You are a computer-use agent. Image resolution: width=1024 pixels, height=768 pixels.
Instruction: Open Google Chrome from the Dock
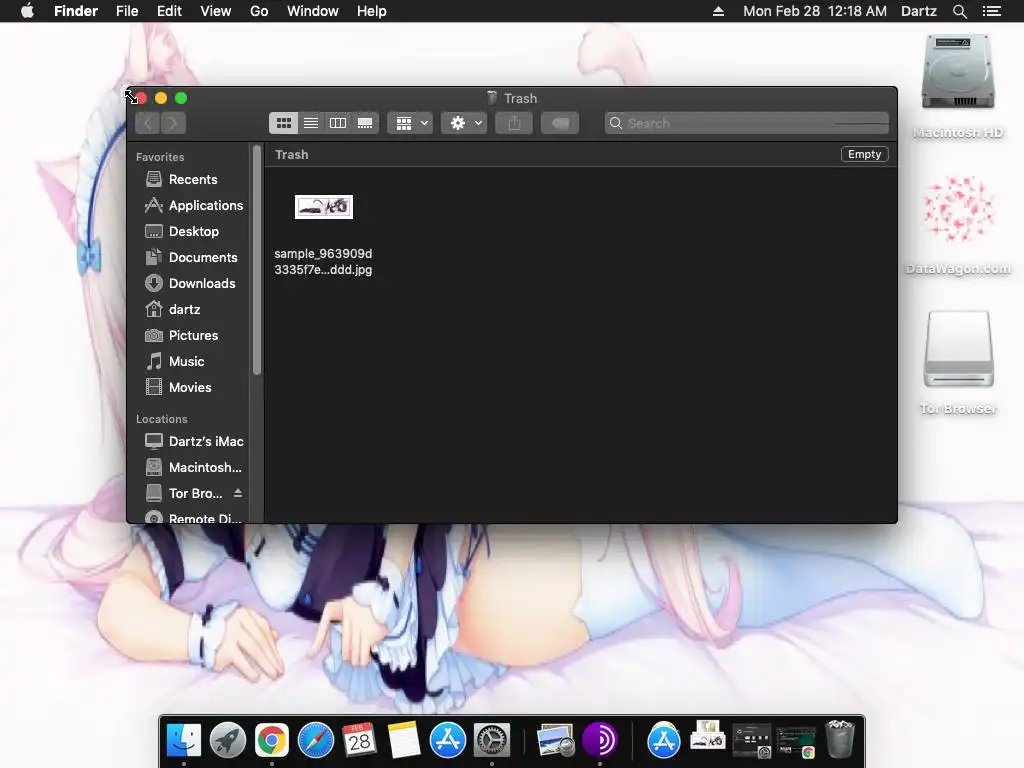[272, 740]
